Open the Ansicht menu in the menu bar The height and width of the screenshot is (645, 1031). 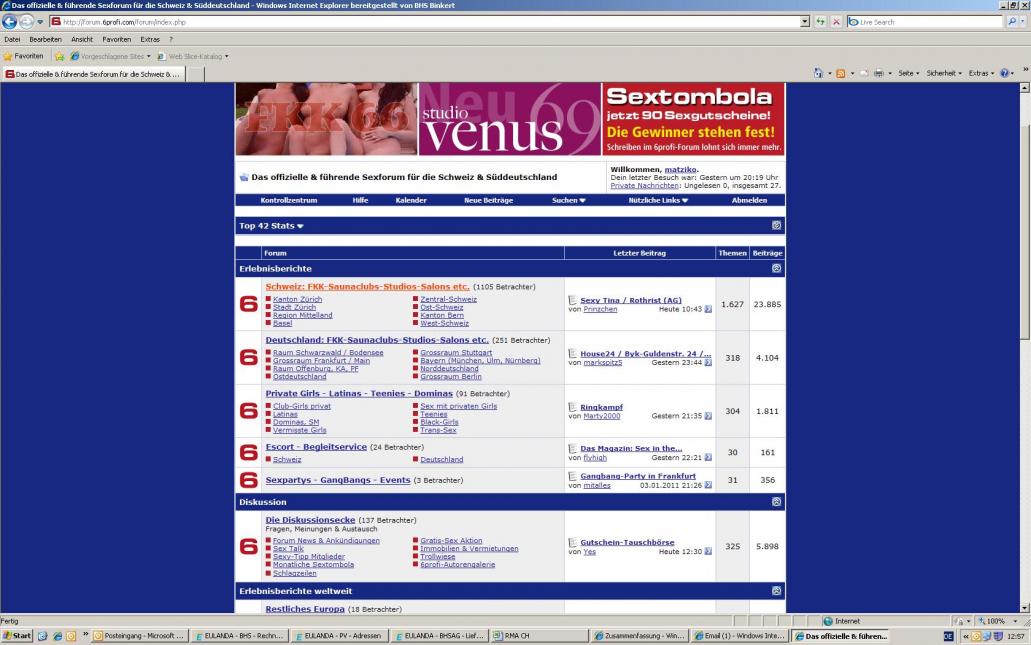pos(82,39)
